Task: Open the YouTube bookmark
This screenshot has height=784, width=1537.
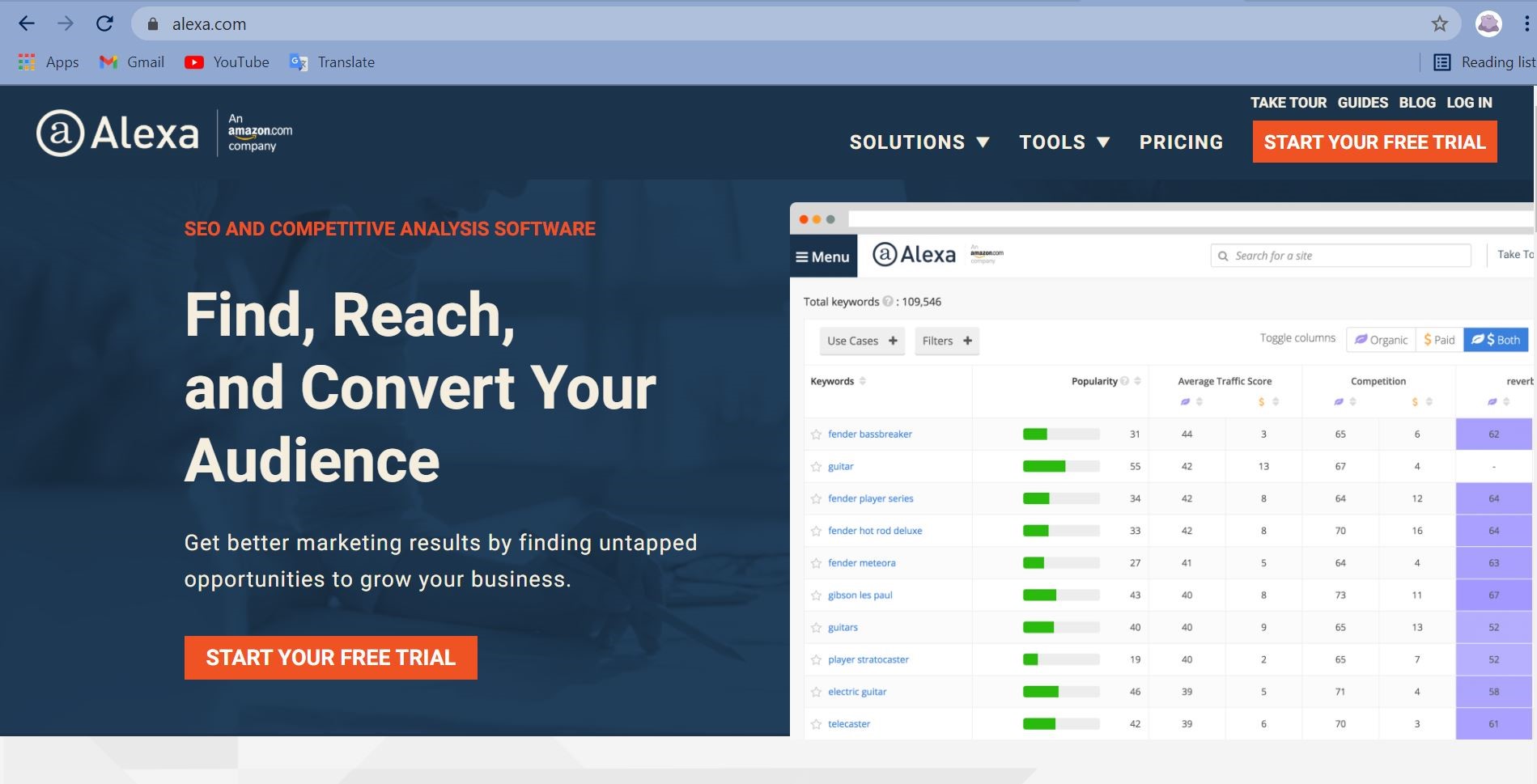Action: tap(227, 62)
